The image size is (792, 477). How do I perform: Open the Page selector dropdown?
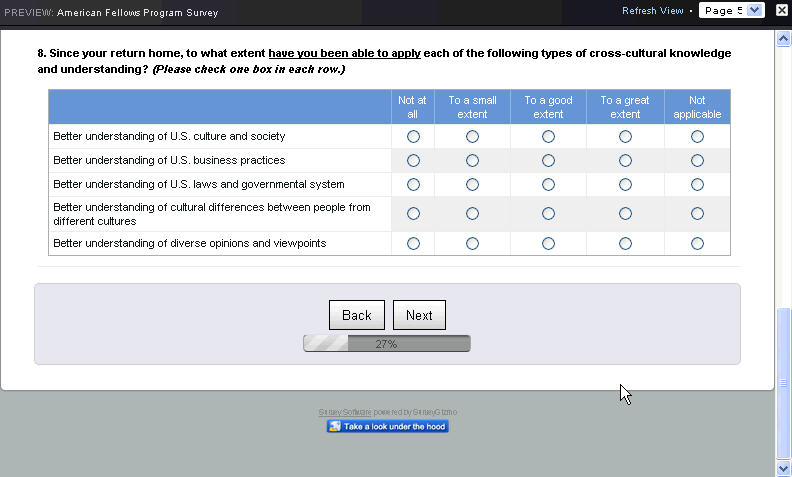point(733,10)
